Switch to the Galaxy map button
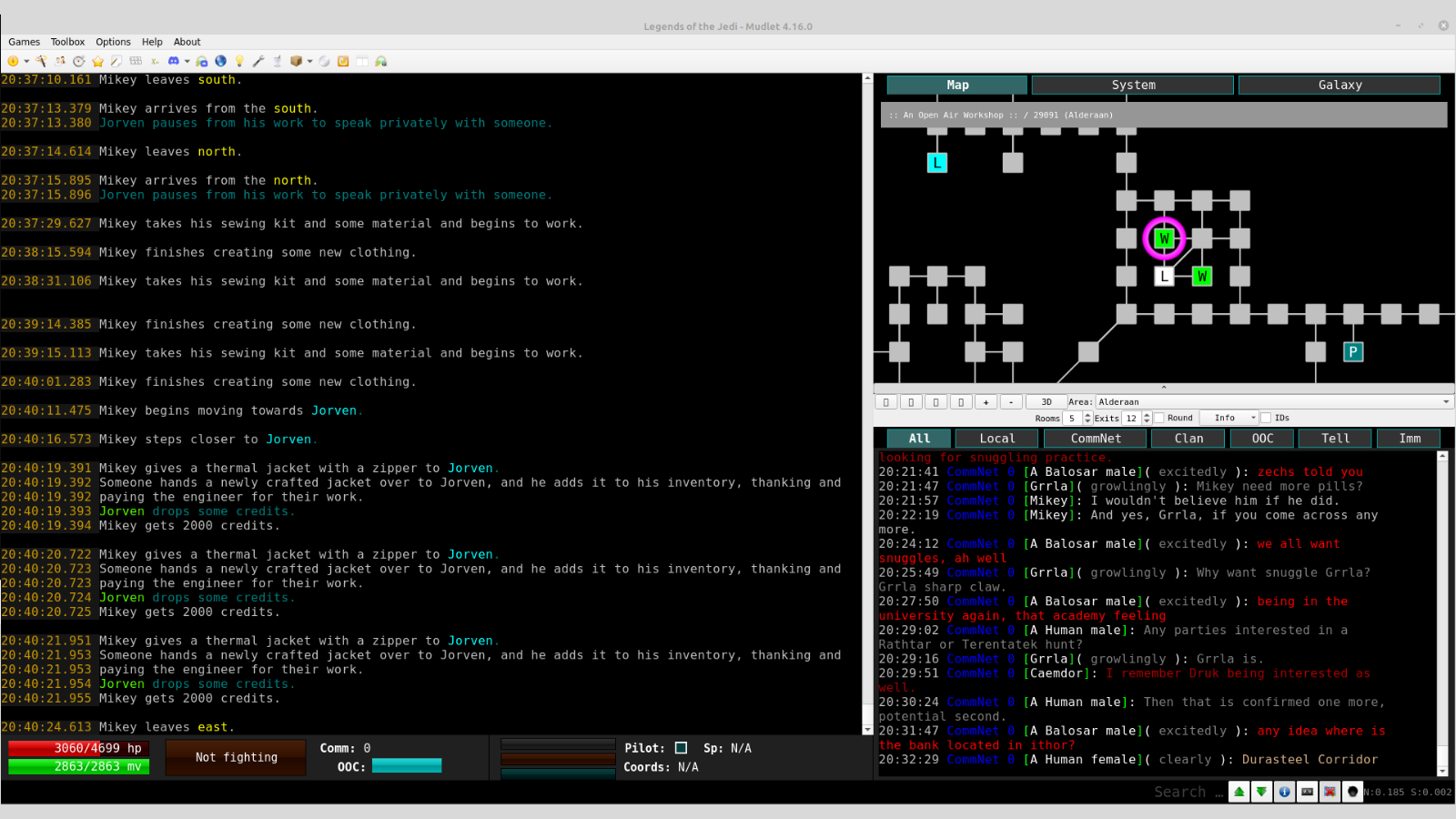The image size is (1456, 819). 1340,85
